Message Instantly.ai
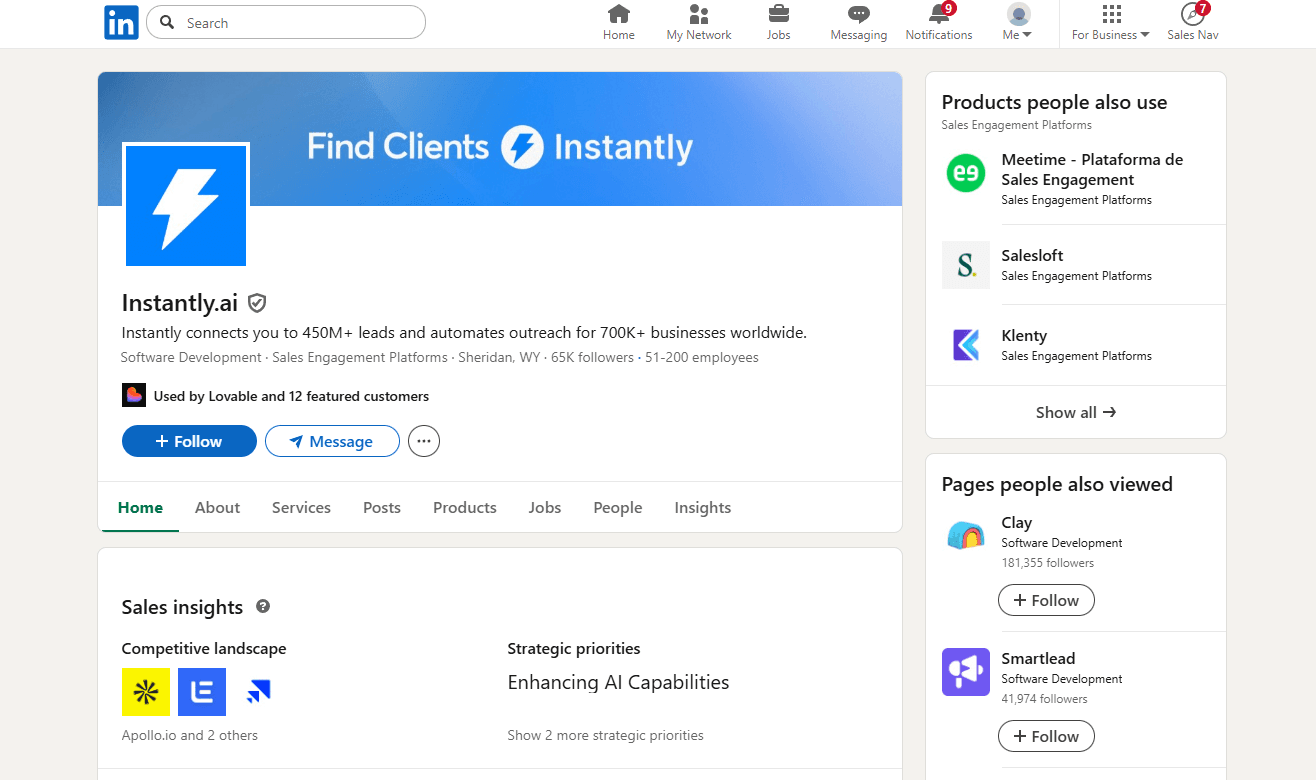1316x780 pixels. pos(332,441)
